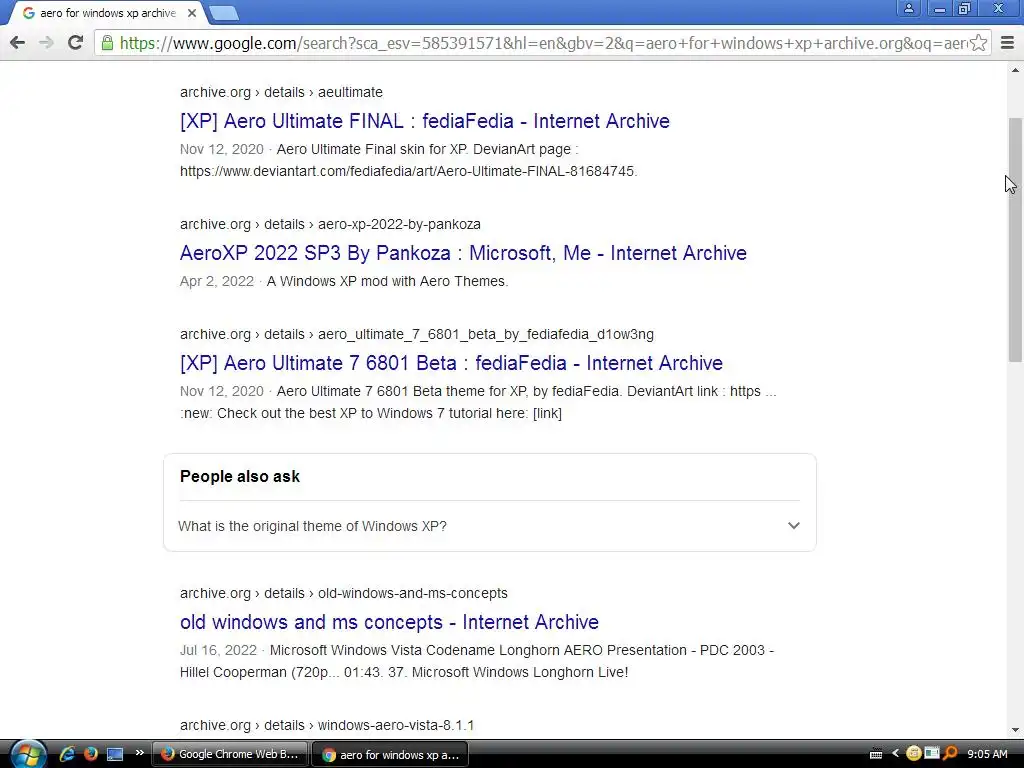Screen dimensions: 1024x768
Task: Open [XP] Aero Ultimate 7 6801 Beta result
Action: pos(451,363)
